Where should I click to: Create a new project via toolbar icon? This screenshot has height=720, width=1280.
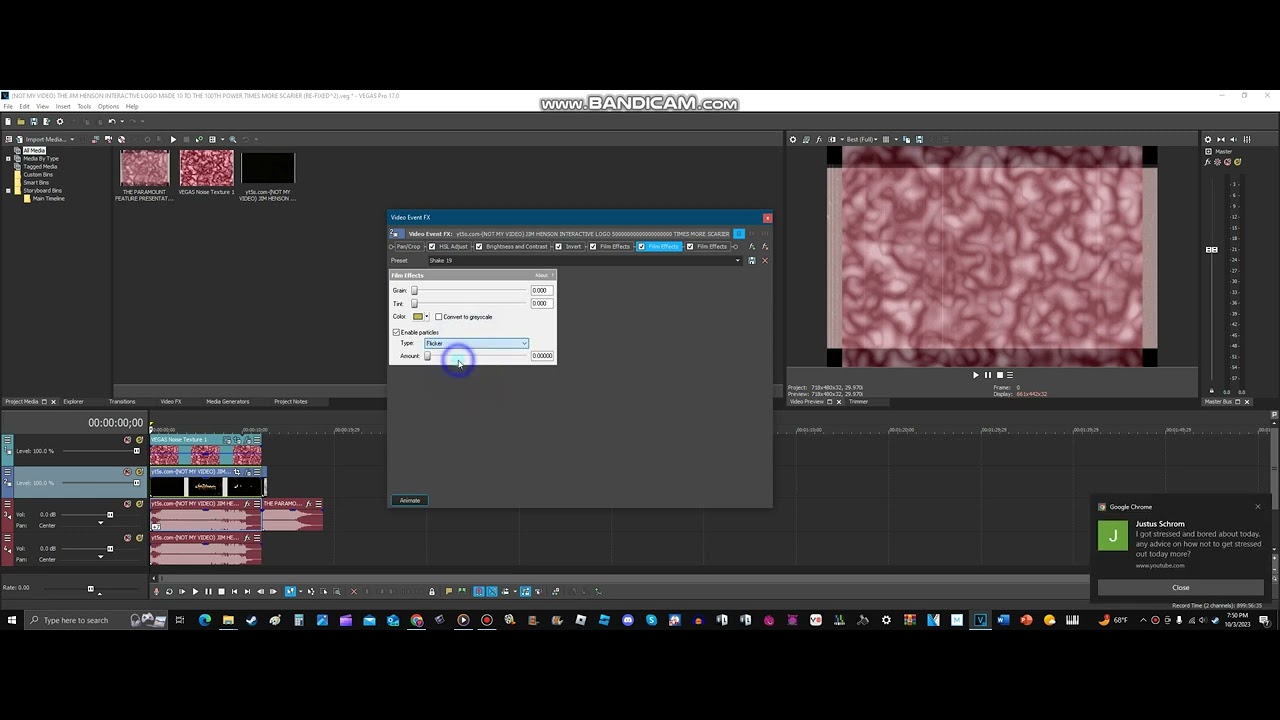pos(8,122)
